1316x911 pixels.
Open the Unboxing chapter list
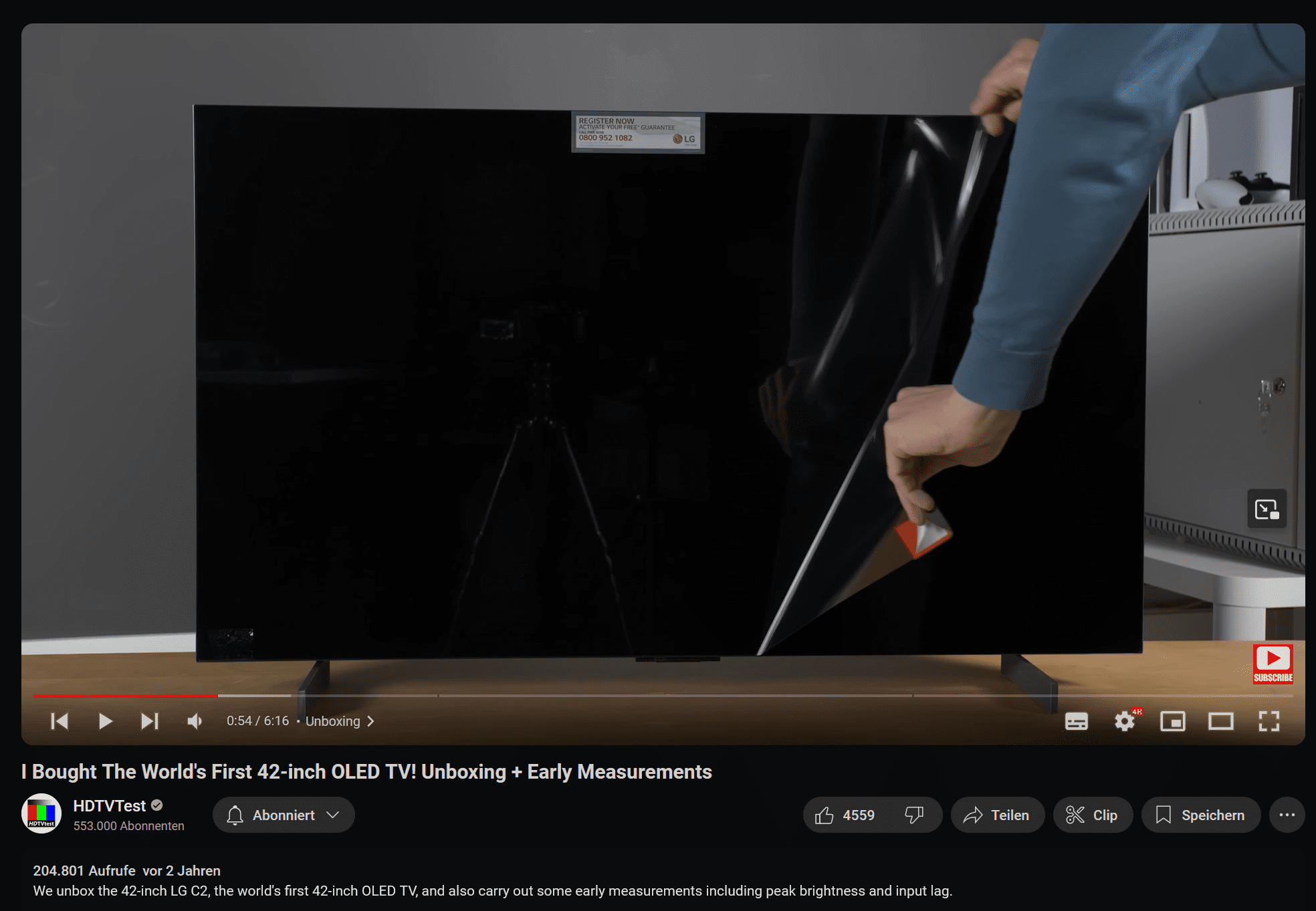tap(340, 721)
